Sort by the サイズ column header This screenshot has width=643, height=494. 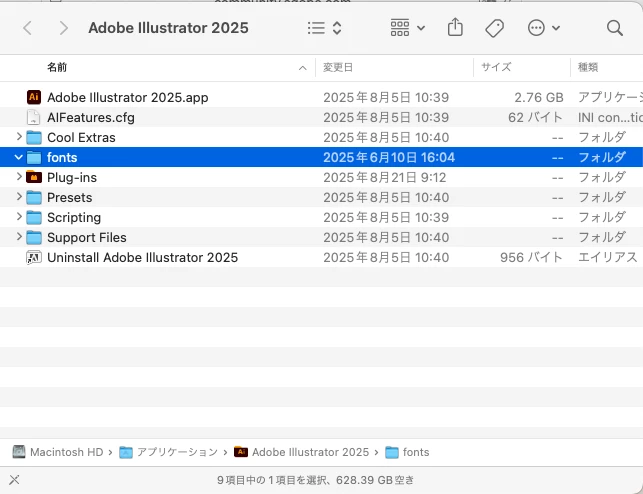(496, 67)
